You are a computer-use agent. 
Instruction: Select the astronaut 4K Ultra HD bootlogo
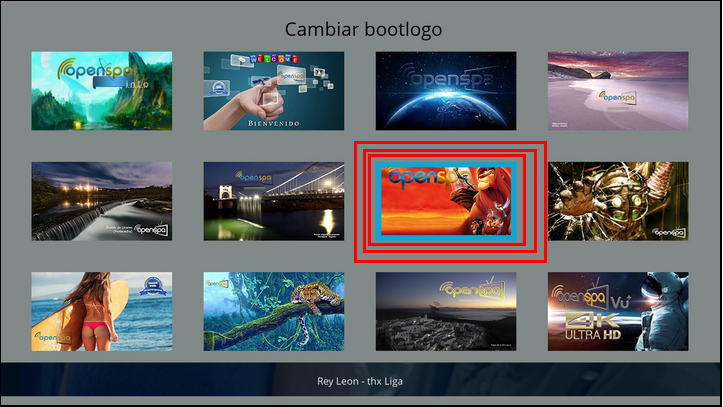(x=618, y=311)
